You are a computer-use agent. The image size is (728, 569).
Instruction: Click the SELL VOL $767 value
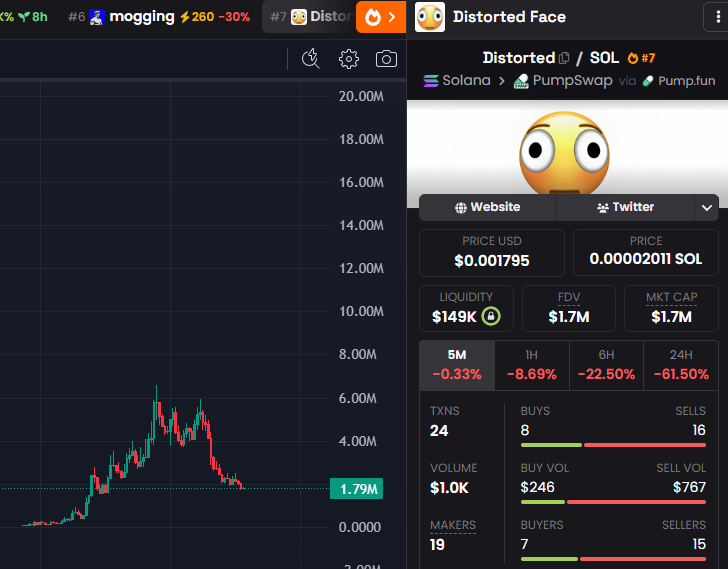pos(689,487)
